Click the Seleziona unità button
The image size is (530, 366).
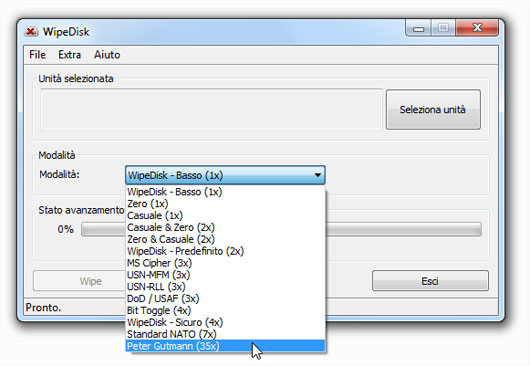[433, 109]
